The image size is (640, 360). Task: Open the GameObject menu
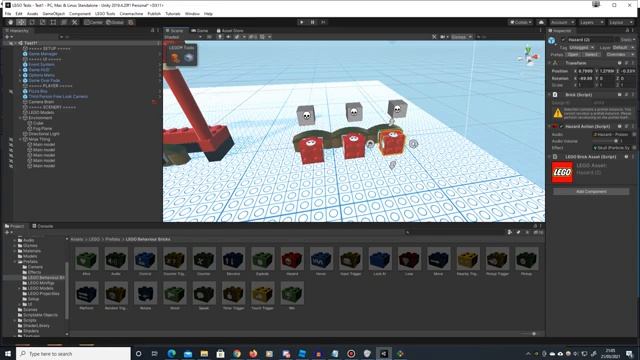53,13
